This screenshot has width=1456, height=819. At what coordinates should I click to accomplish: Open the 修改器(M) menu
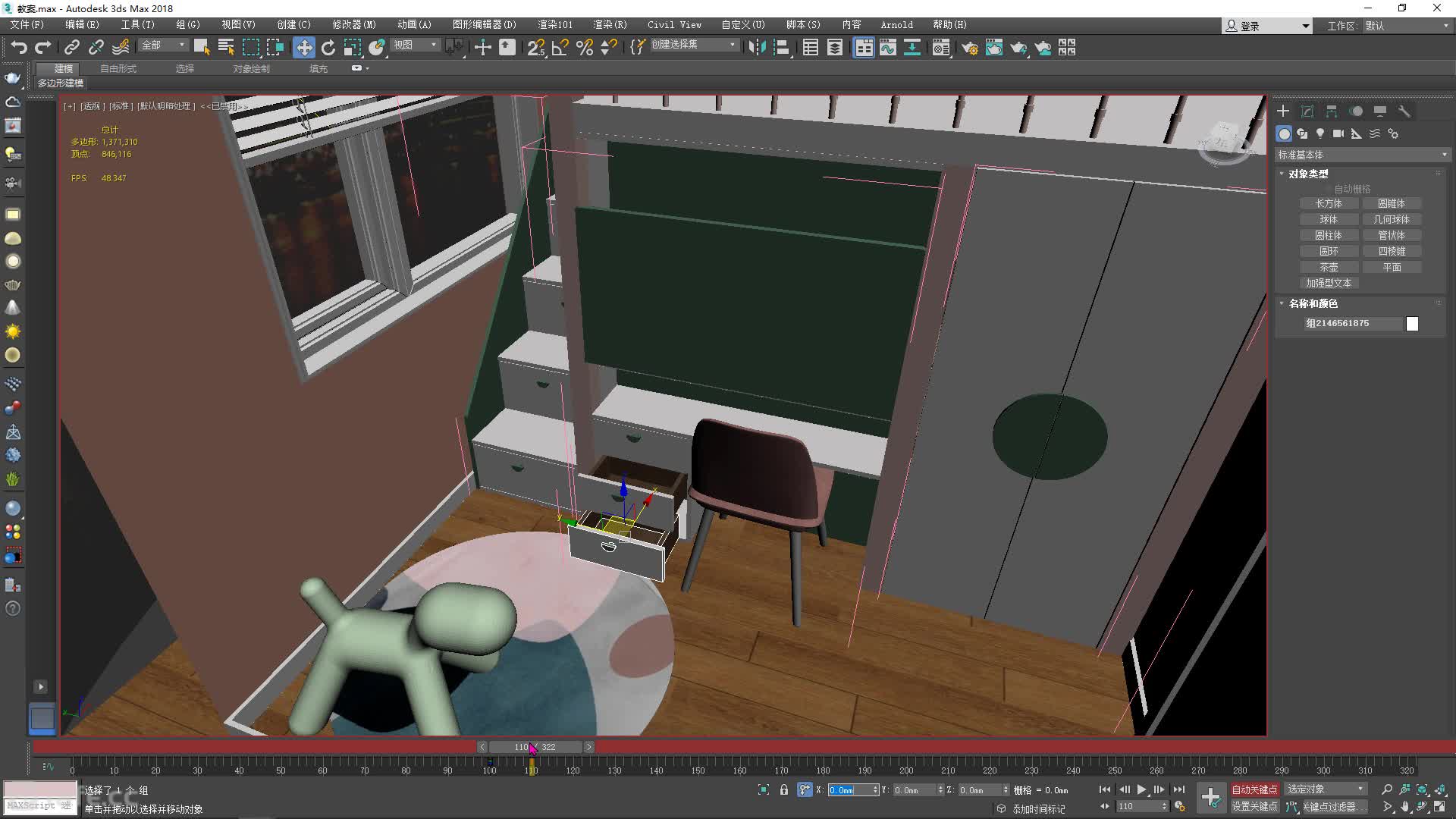(x=354, y=25)
